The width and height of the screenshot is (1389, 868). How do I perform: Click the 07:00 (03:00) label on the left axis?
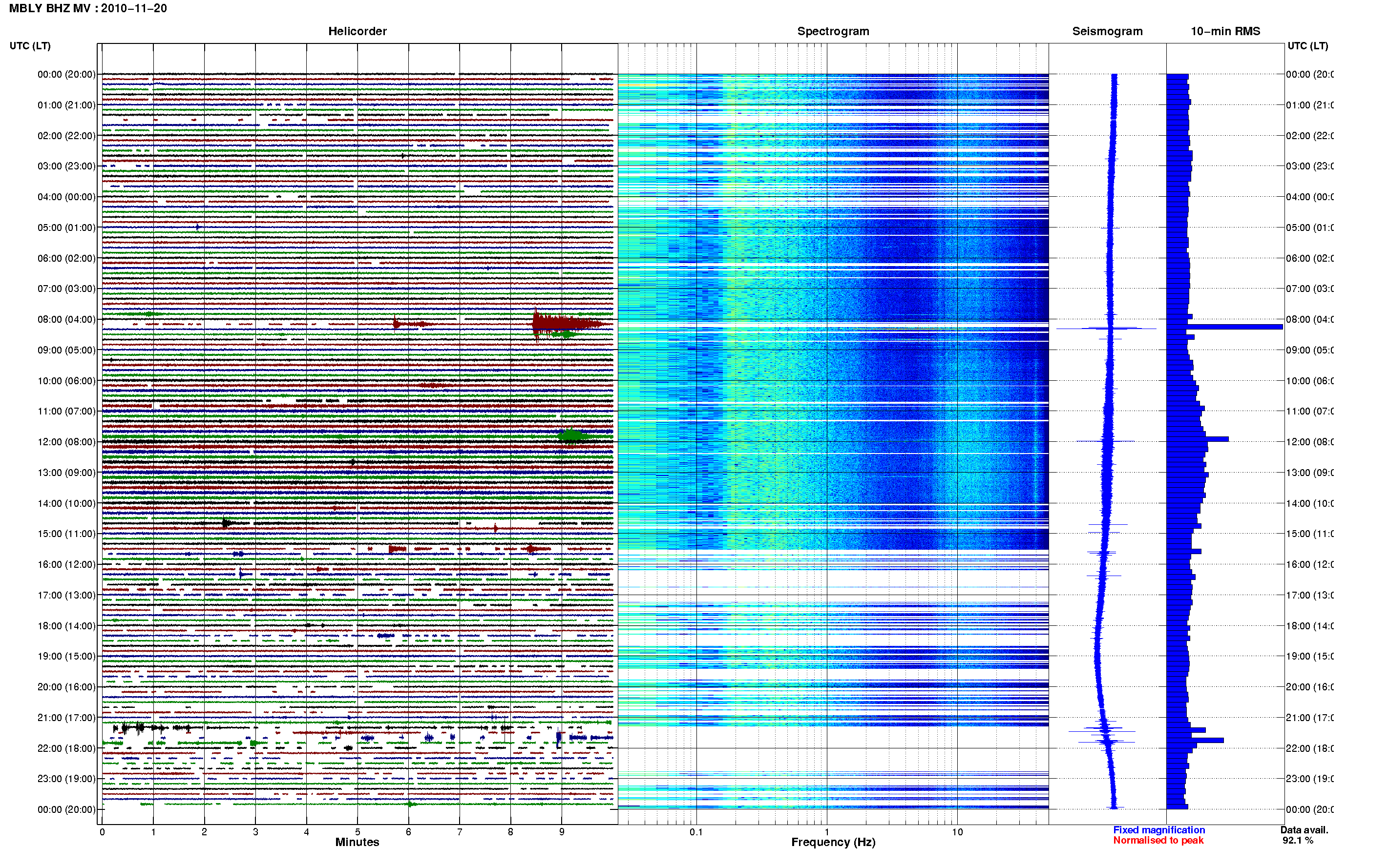coord(66,288)
